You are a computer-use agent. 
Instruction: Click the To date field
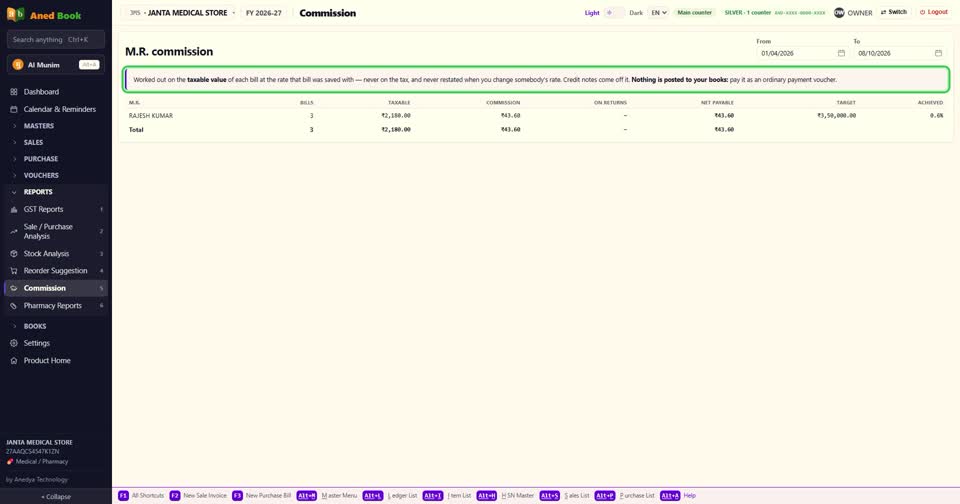(900, 53)
